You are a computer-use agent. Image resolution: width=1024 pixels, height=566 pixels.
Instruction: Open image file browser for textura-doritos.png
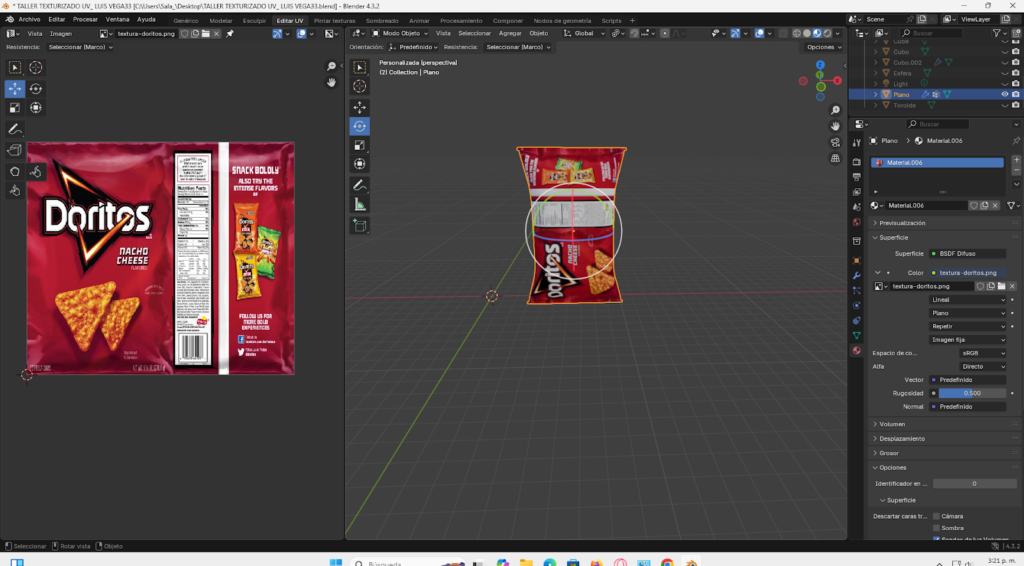point(1001,287)
